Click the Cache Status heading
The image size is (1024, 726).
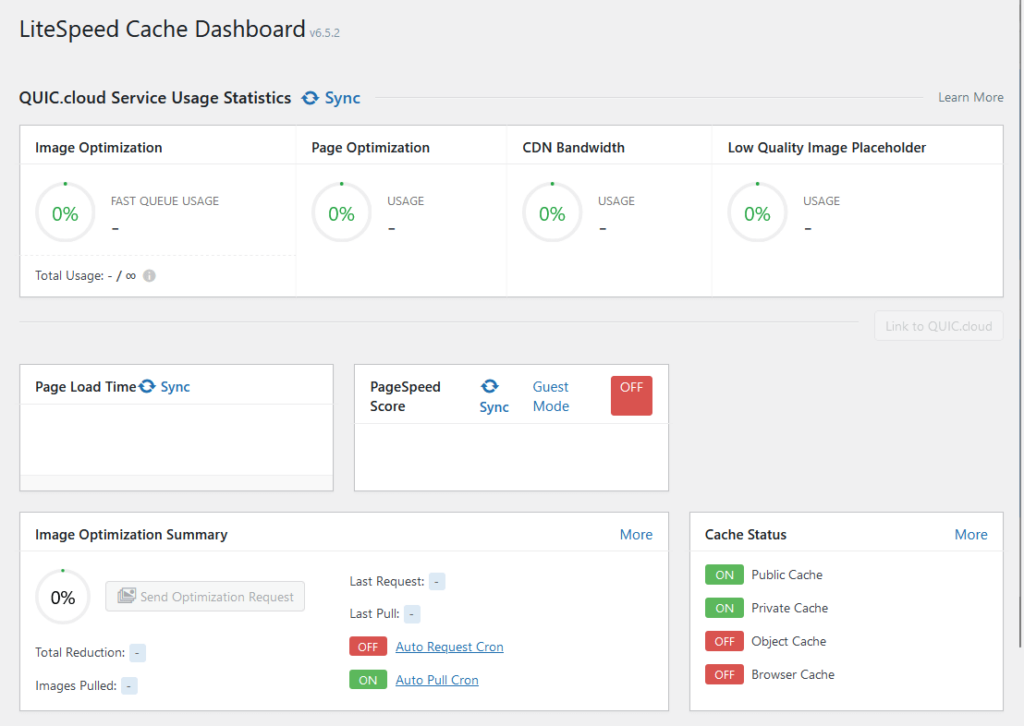746,534
